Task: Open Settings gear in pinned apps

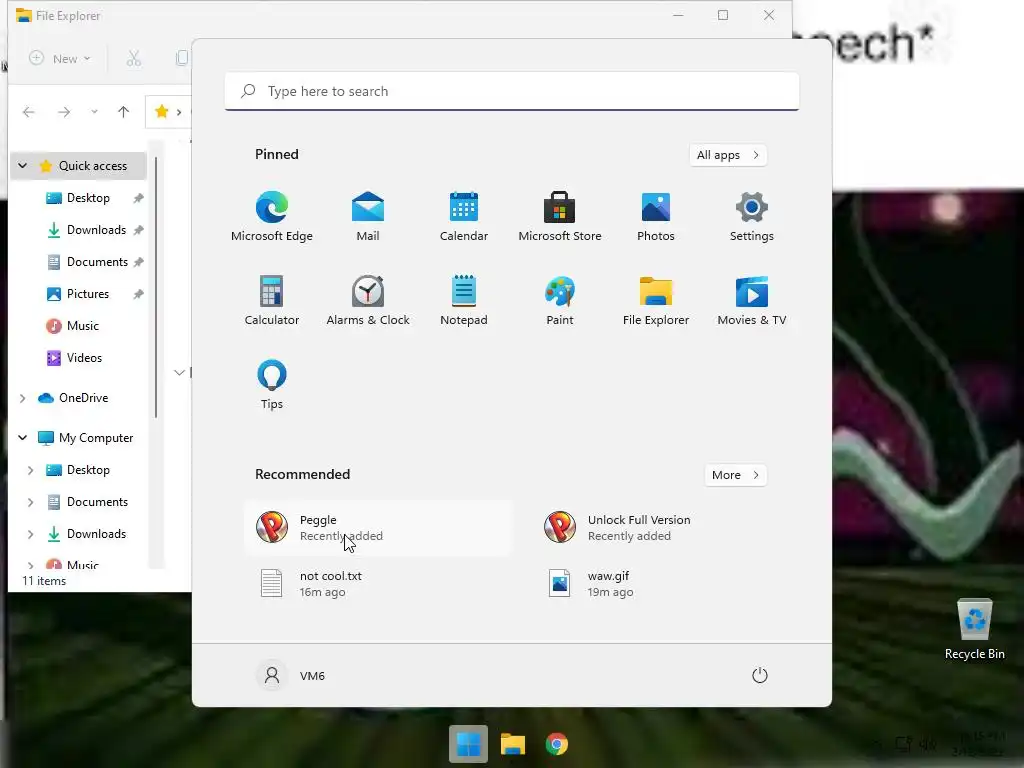Action: tap(752, 217)
